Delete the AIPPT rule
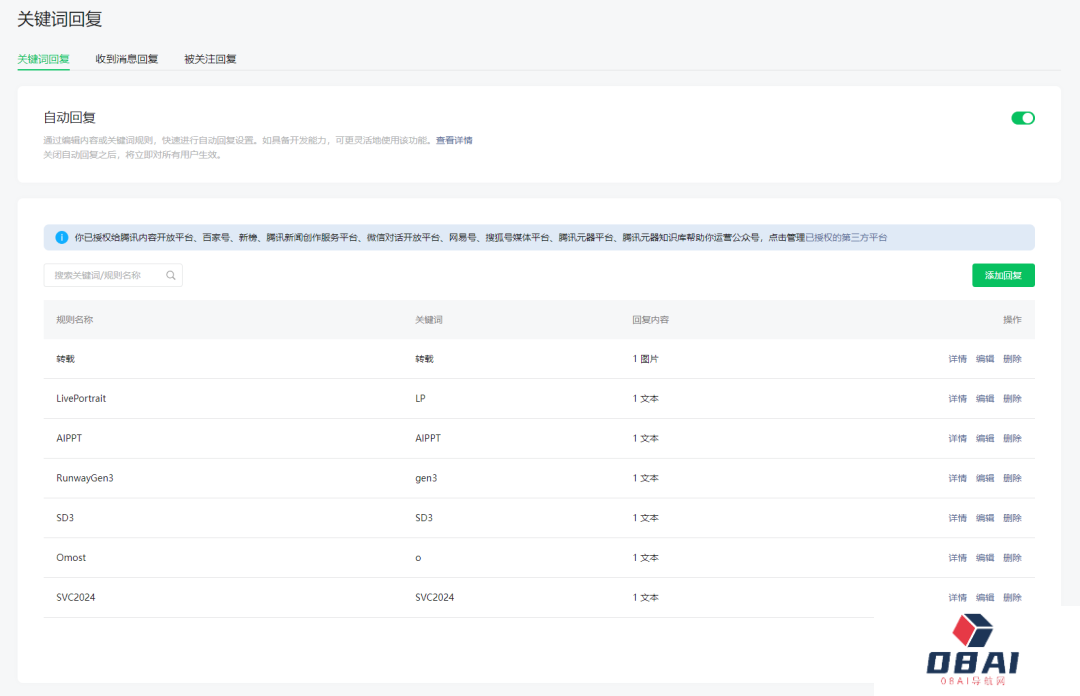 pyautogui.click(x=1012, y=439)
